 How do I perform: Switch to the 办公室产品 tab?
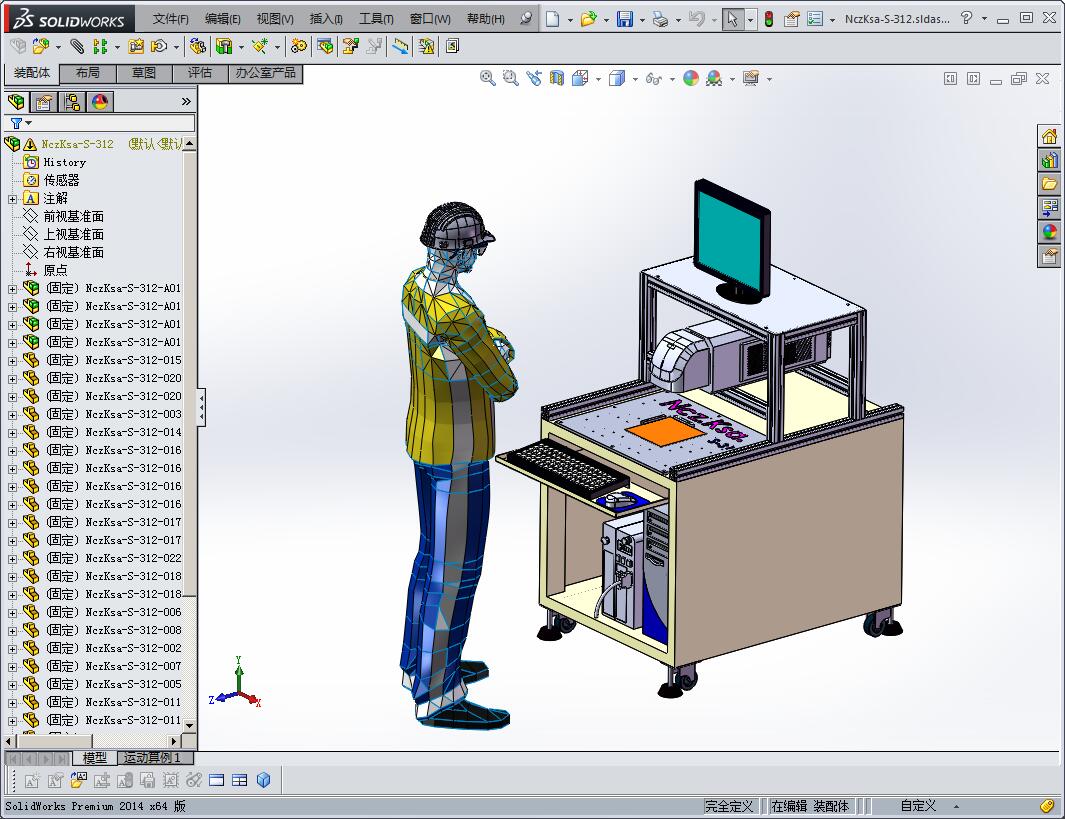coord(266,73)
